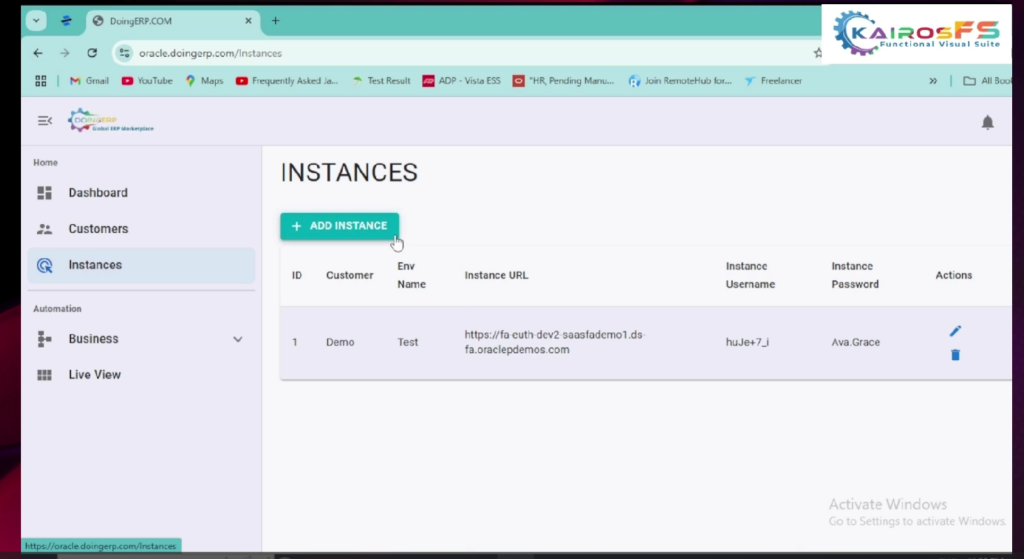The image size is (1024, 559).
Task: Expand the Business menu chevron
Action: (237, 339)
